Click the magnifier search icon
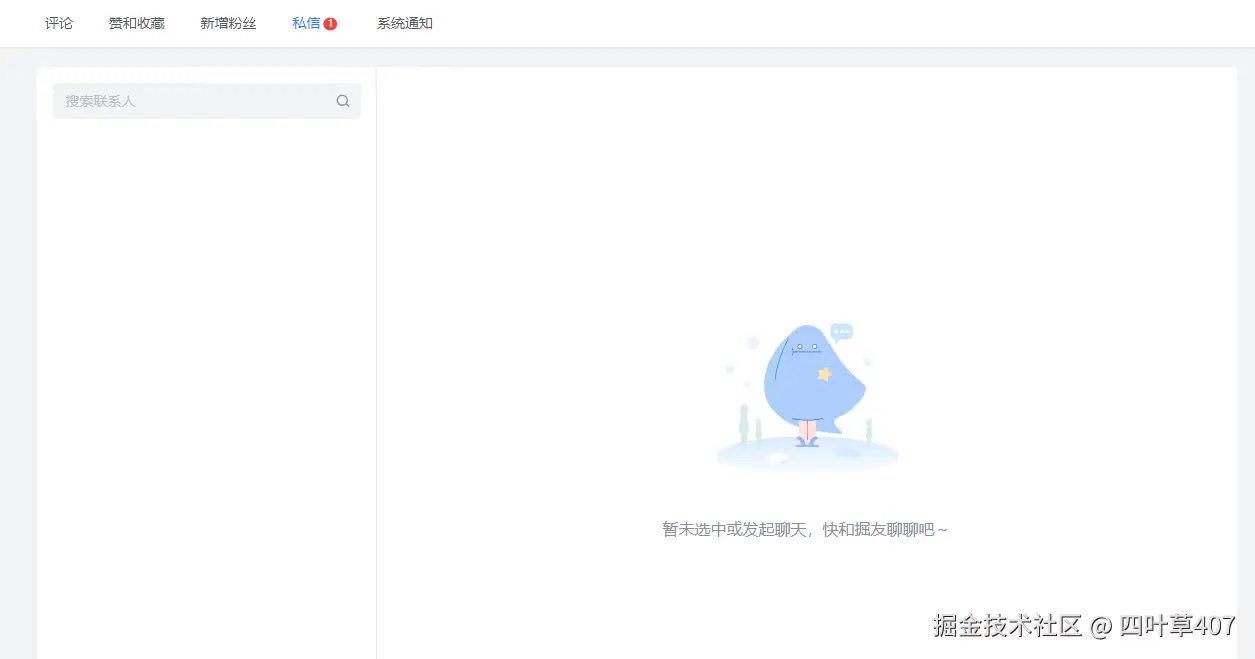 (343, 101)
